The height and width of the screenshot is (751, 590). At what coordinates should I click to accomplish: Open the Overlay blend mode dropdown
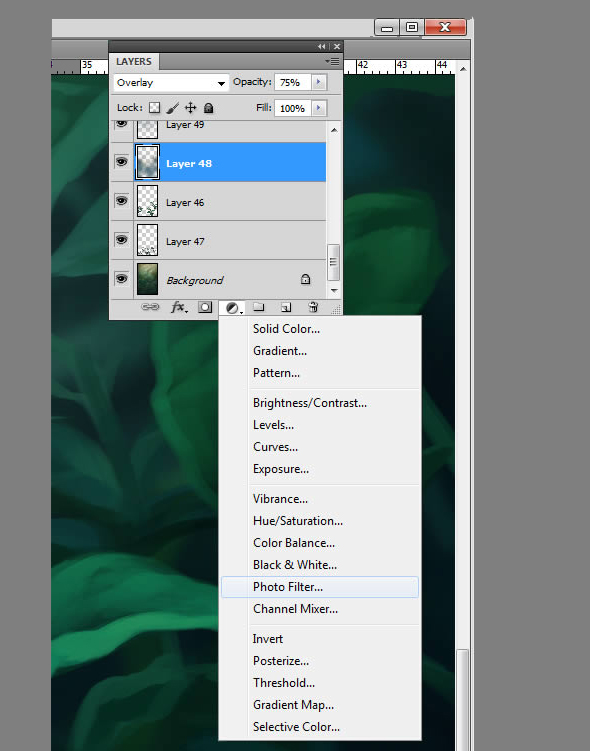pos(171,82)
